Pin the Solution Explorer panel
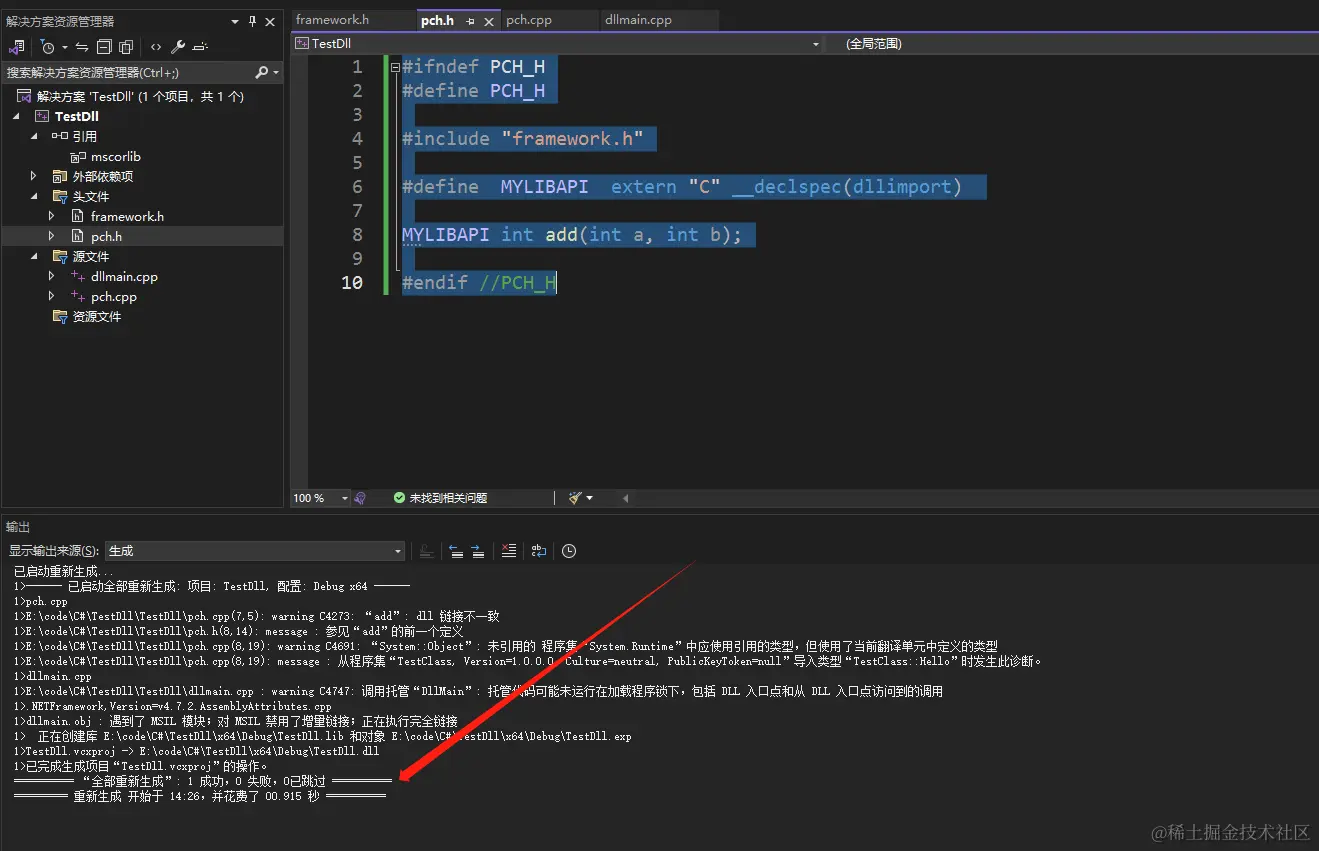1319x851 pixels. [252, 21]
